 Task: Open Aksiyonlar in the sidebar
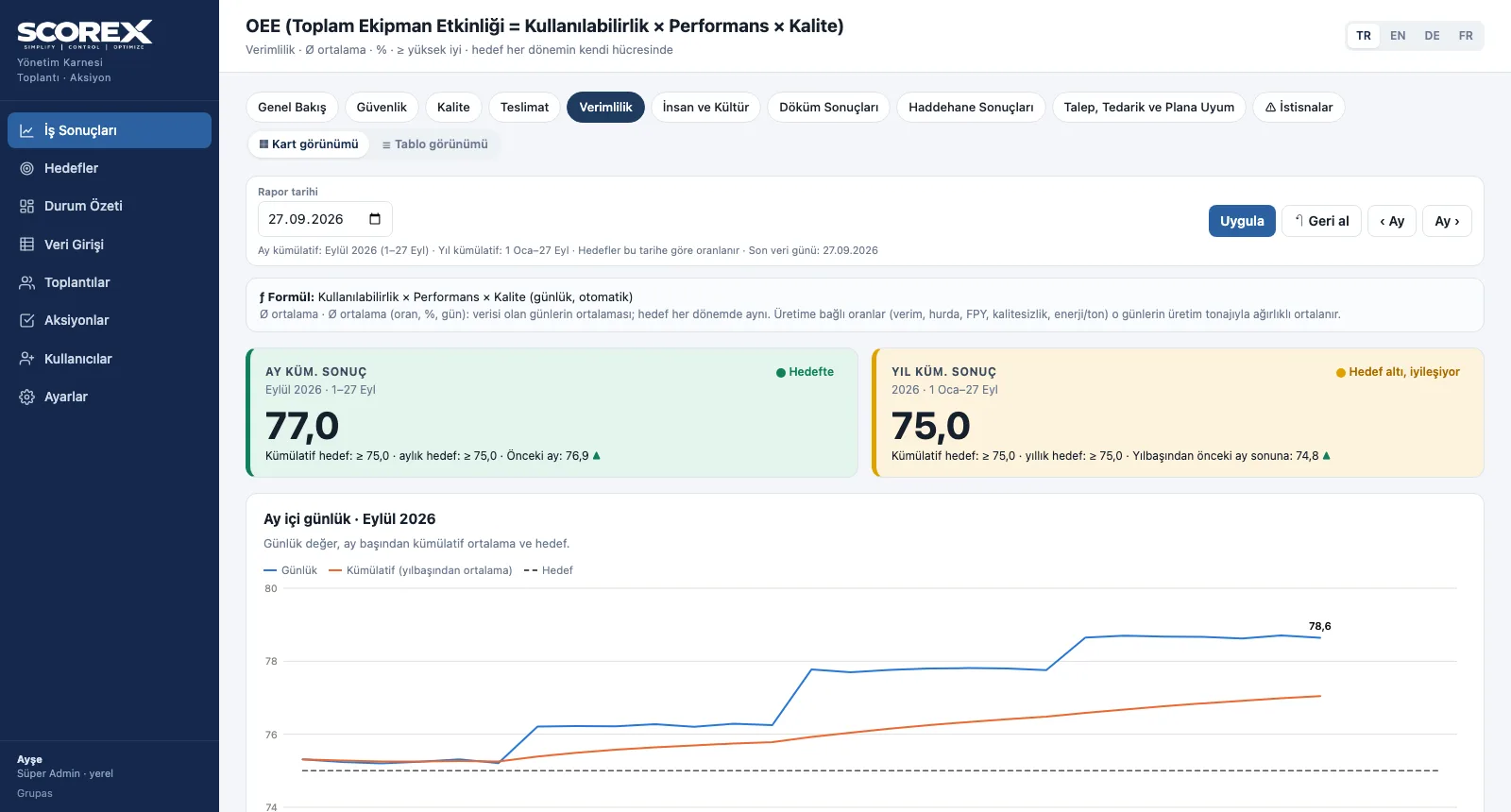pyautogui.click(x=110, y=320)
